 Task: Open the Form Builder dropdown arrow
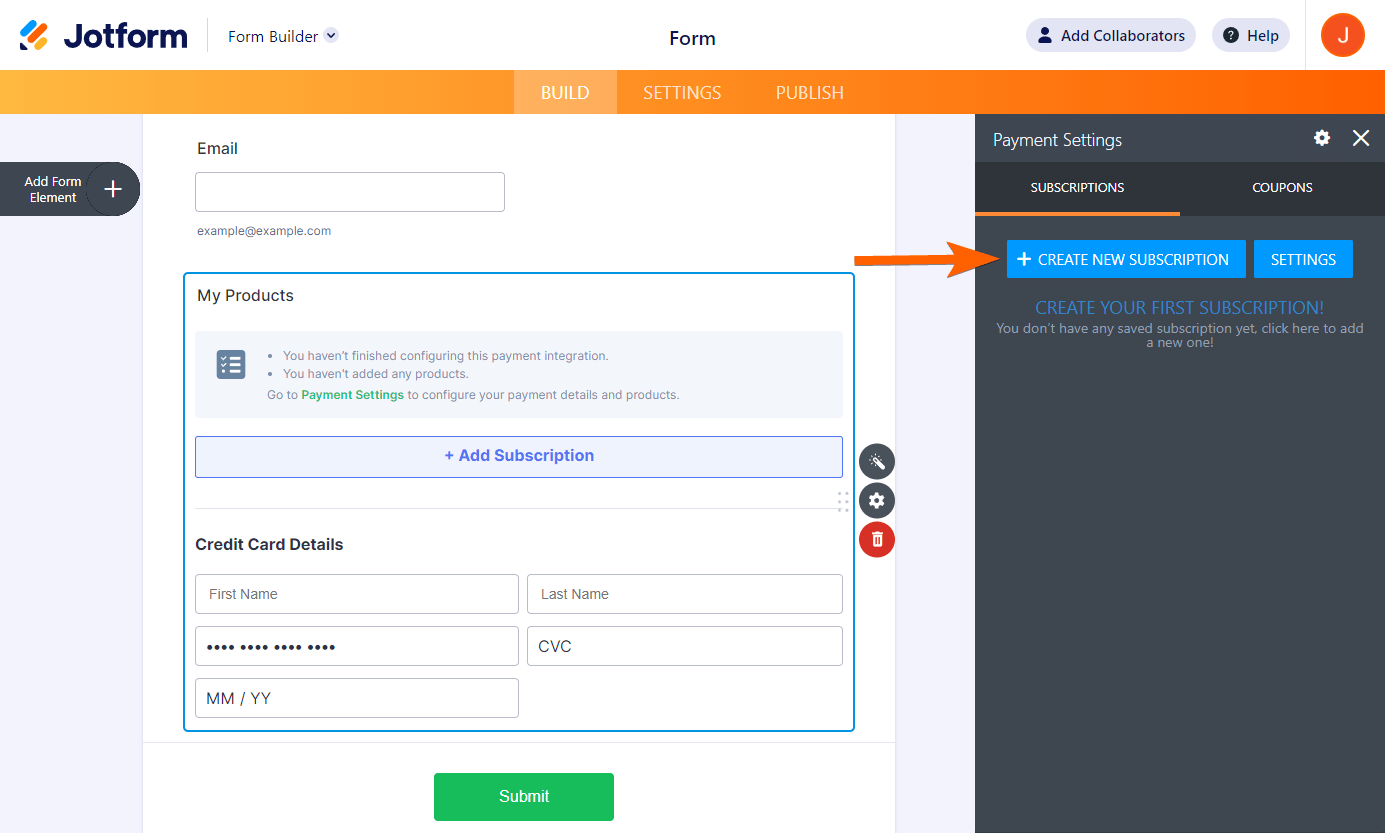pyautogui.click(x=332, y=35)
